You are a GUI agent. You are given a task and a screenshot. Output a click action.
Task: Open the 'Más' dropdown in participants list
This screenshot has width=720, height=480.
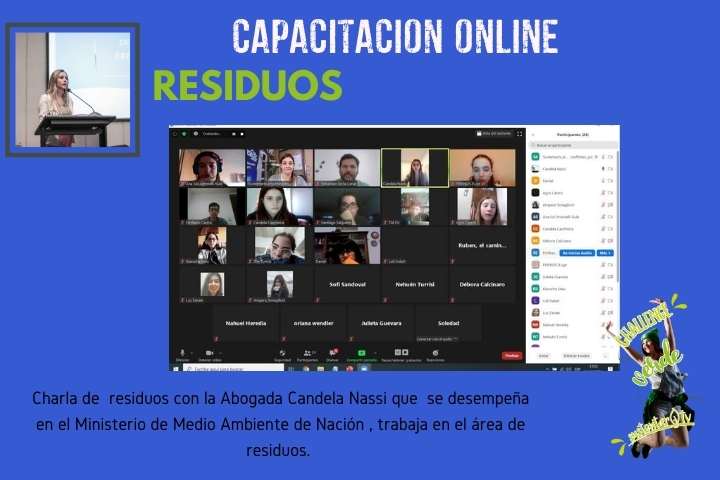point(604,253)
